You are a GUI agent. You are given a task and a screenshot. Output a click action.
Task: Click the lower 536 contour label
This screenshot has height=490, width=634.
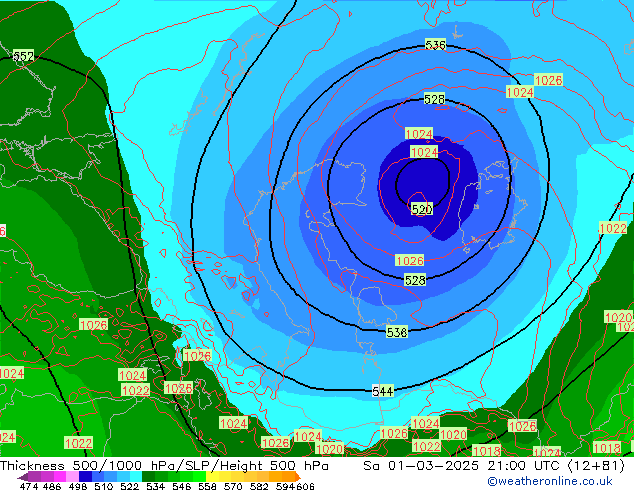[x=397, y=331]
